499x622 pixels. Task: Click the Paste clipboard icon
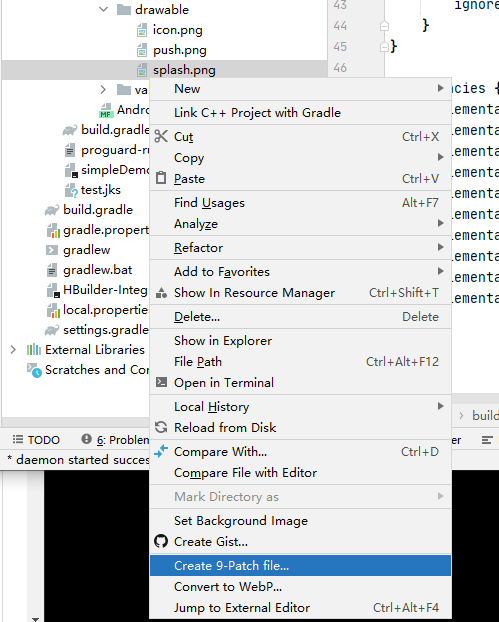click(x=161, y=178)
